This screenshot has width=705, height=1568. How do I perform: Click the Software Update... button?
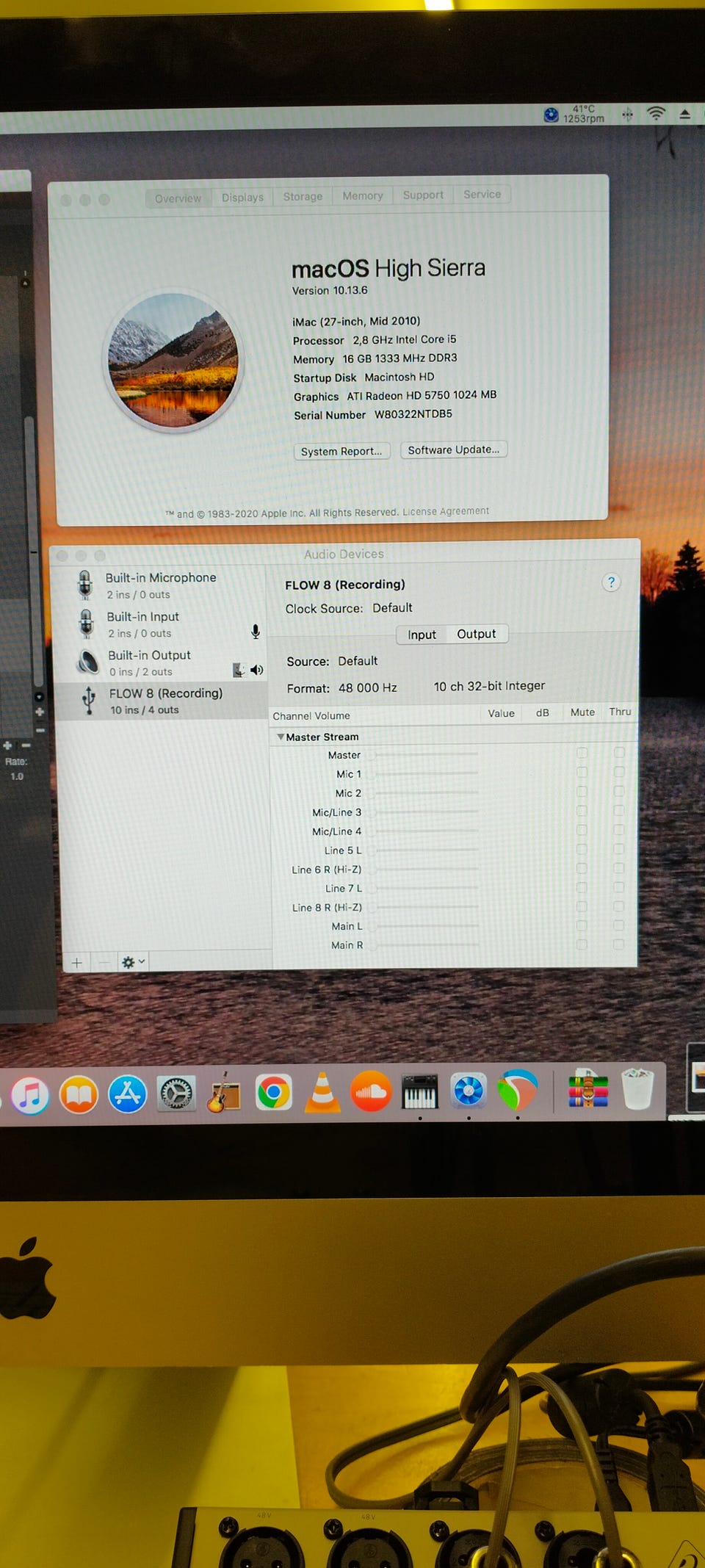(454, 449)
